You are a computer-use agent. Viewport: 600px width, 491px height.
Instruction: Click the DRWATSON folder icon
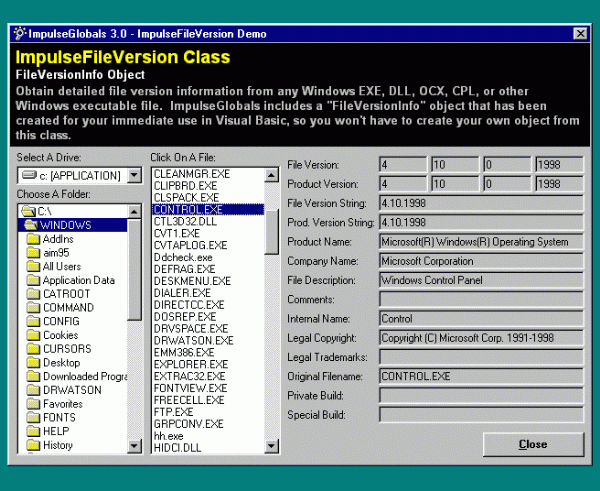point(34,390)
